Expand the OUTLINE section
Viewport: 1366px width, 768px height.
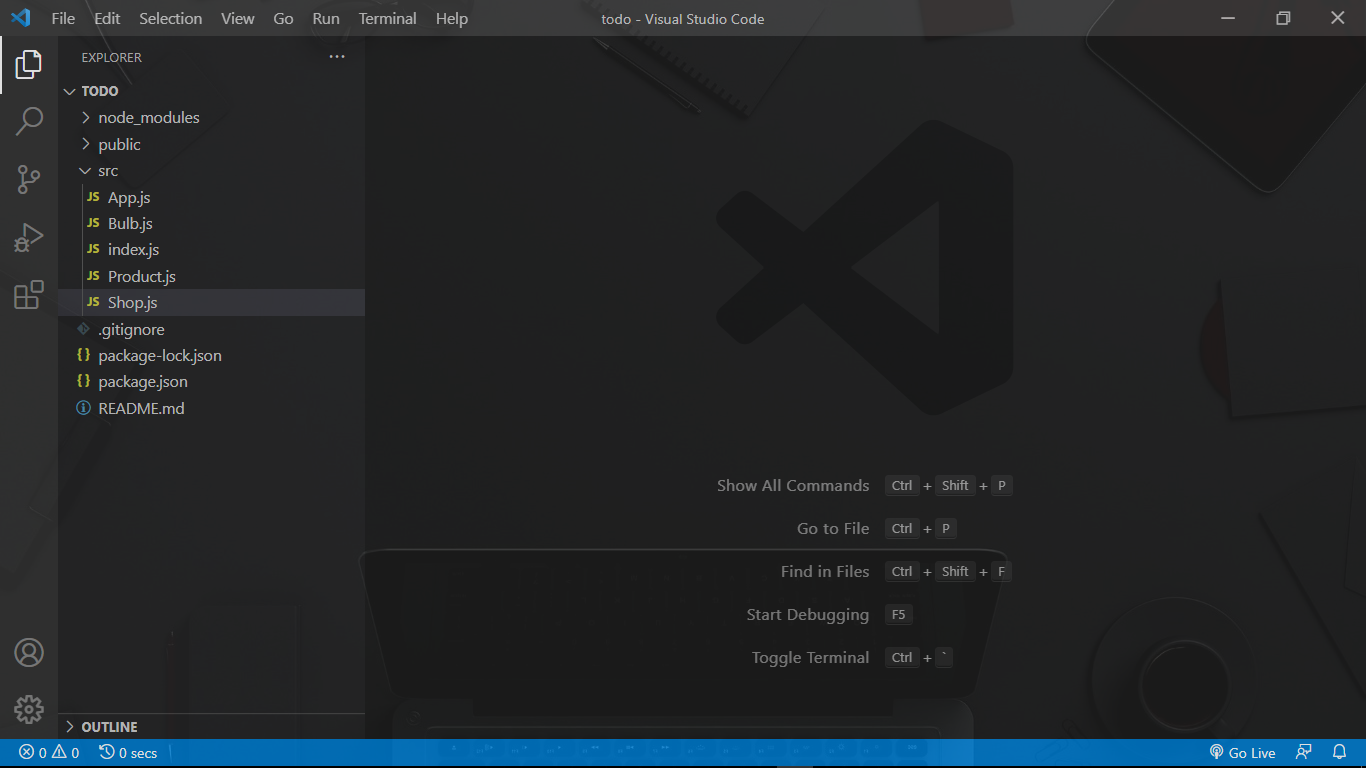(x=69, y=727)
